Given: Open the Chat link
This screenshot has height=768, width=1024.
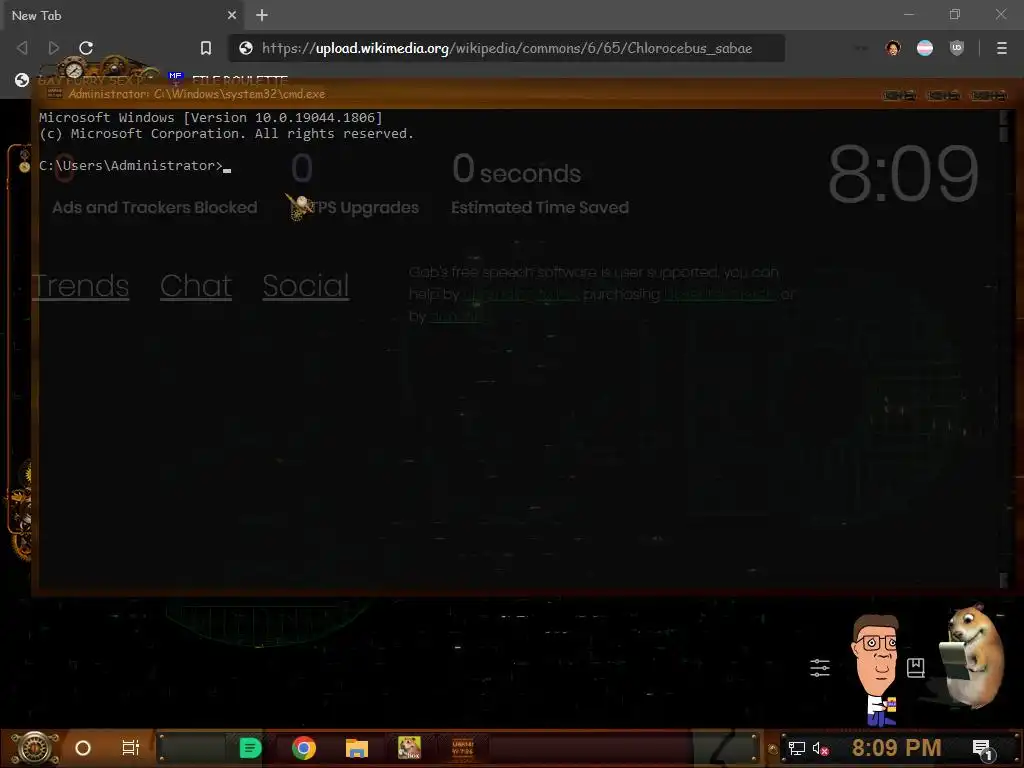Looking at the screenshot, I should 196,286.
